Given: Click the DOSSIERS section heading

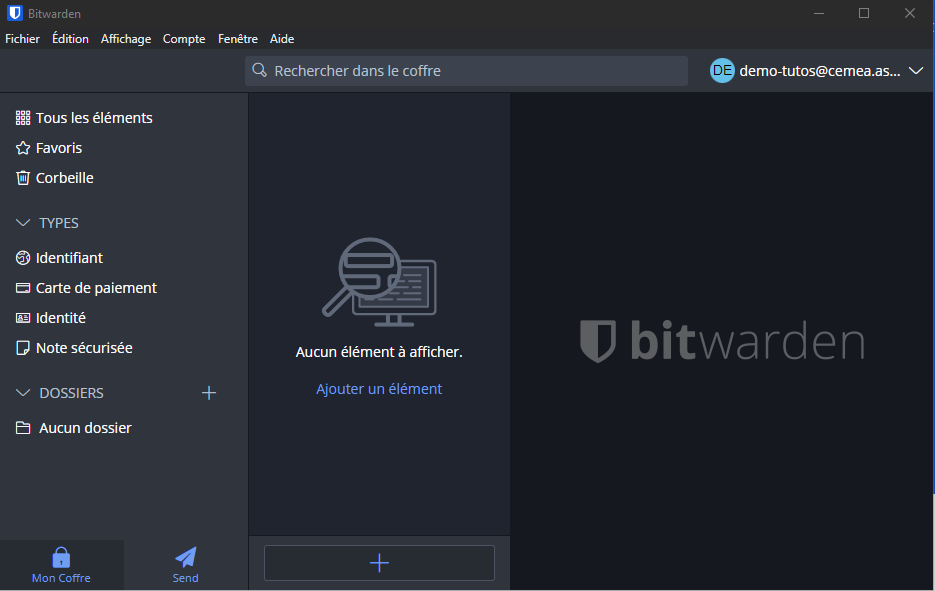Looking at the screenshot, I should 72,393.
